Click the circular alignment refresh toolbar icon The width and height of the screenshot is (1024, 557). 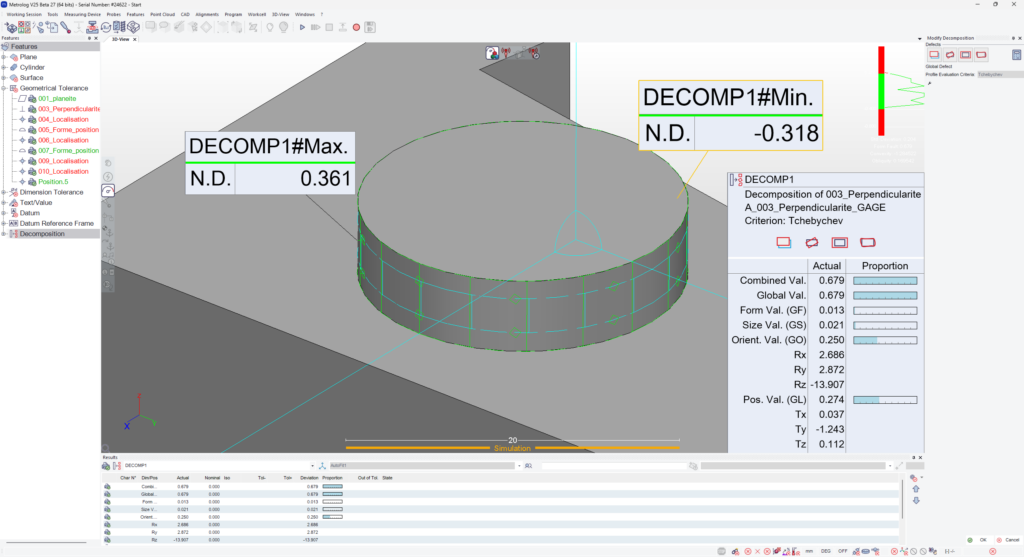106,27
